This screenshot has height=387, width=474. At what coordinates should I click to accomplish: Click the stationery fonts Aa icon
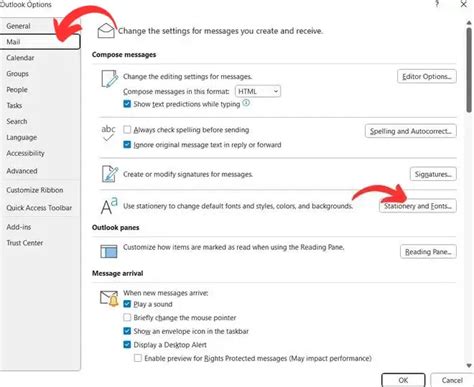tap(109, 206)
